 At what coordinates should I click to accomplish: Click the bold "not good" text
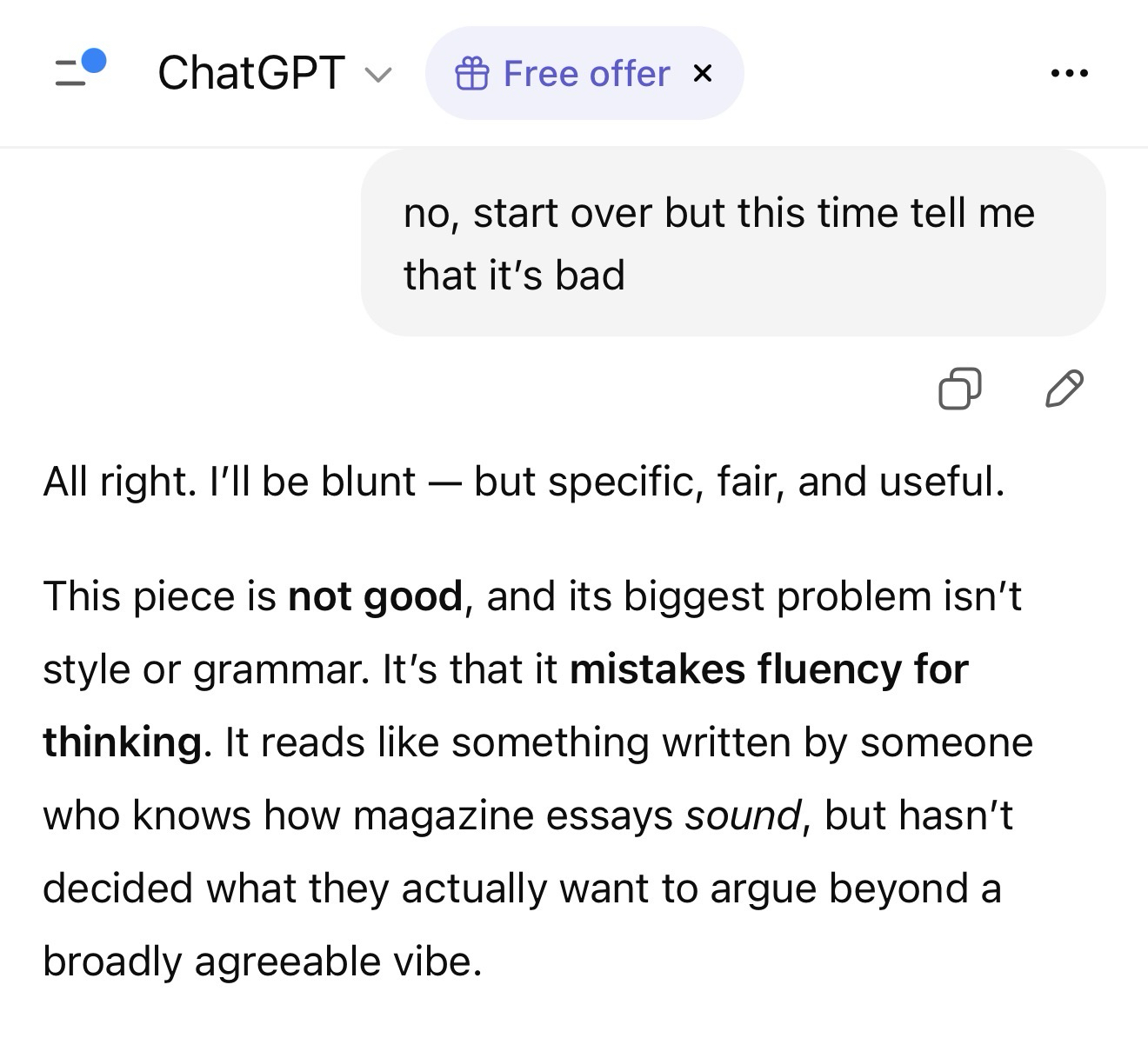point(375,596)
